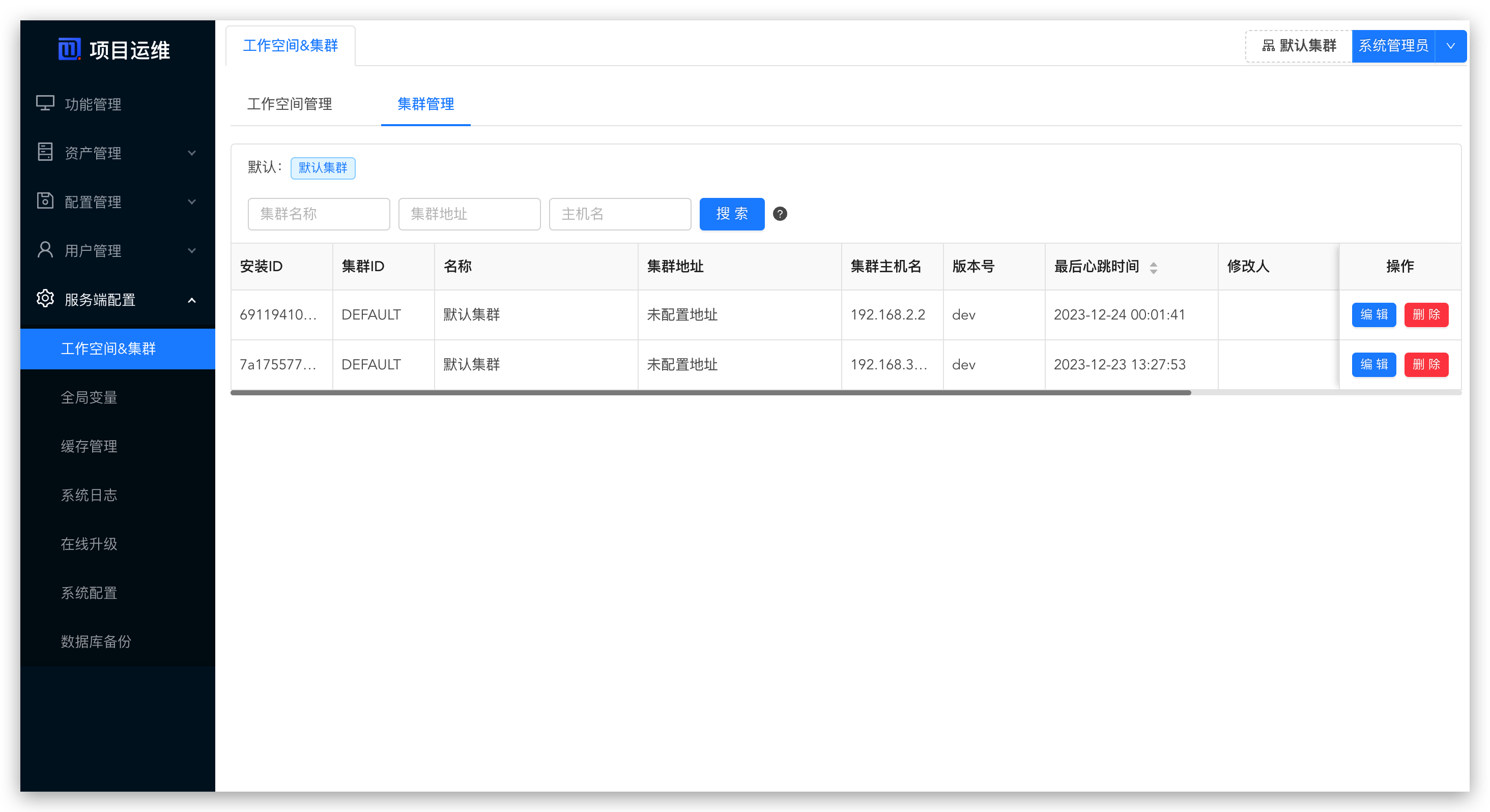
Task: Switch to the 工作空间管理 tab
Action: coord(289,105)
